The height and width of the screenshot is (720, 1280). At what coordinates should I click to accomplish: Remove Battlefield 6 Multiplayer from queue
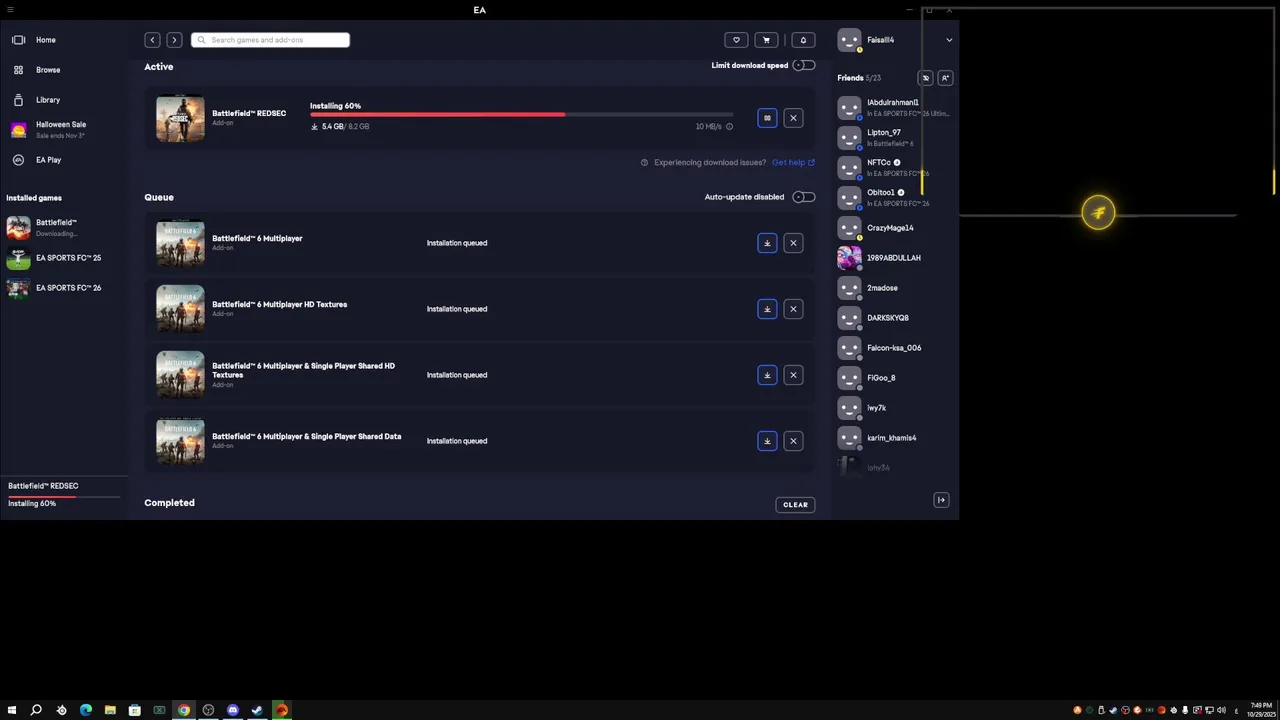click(x=793, y=243)
